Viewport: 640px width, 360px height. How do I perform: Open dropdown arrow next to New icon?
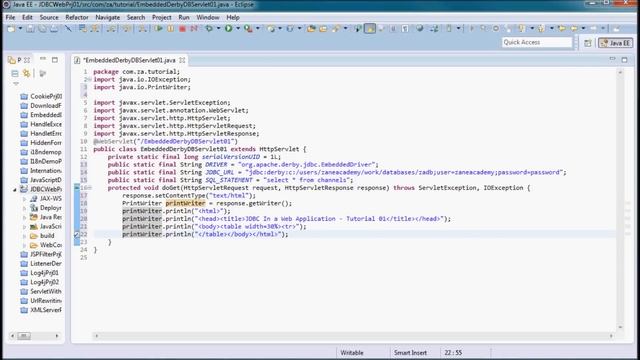[20, 29]
